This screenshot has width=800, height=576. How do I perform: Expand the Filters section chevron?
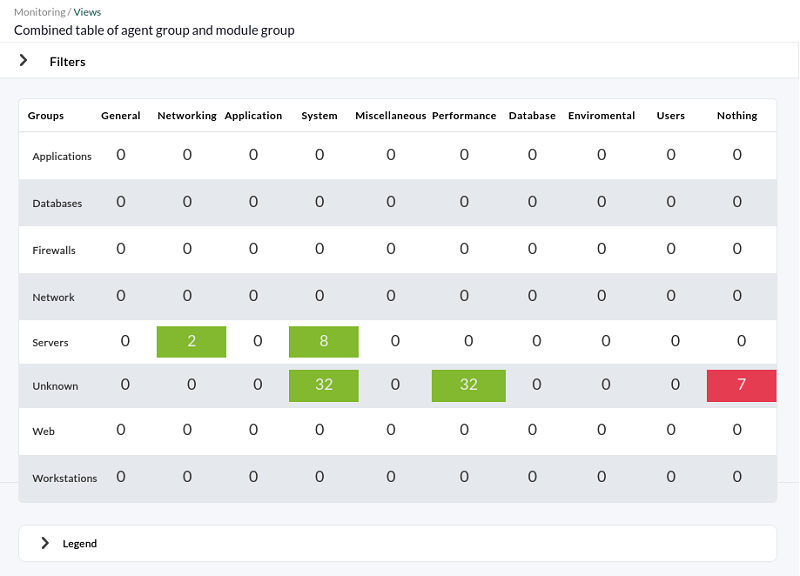(23, 61)
